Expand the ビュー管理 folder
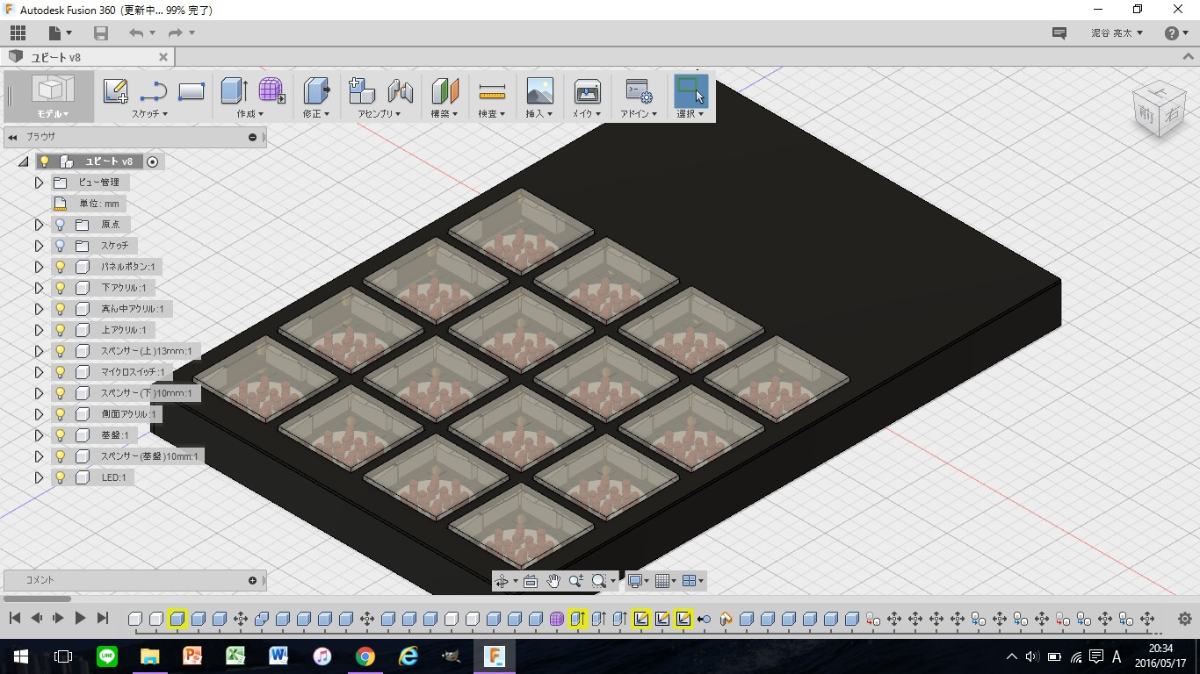 click(40, 183)
